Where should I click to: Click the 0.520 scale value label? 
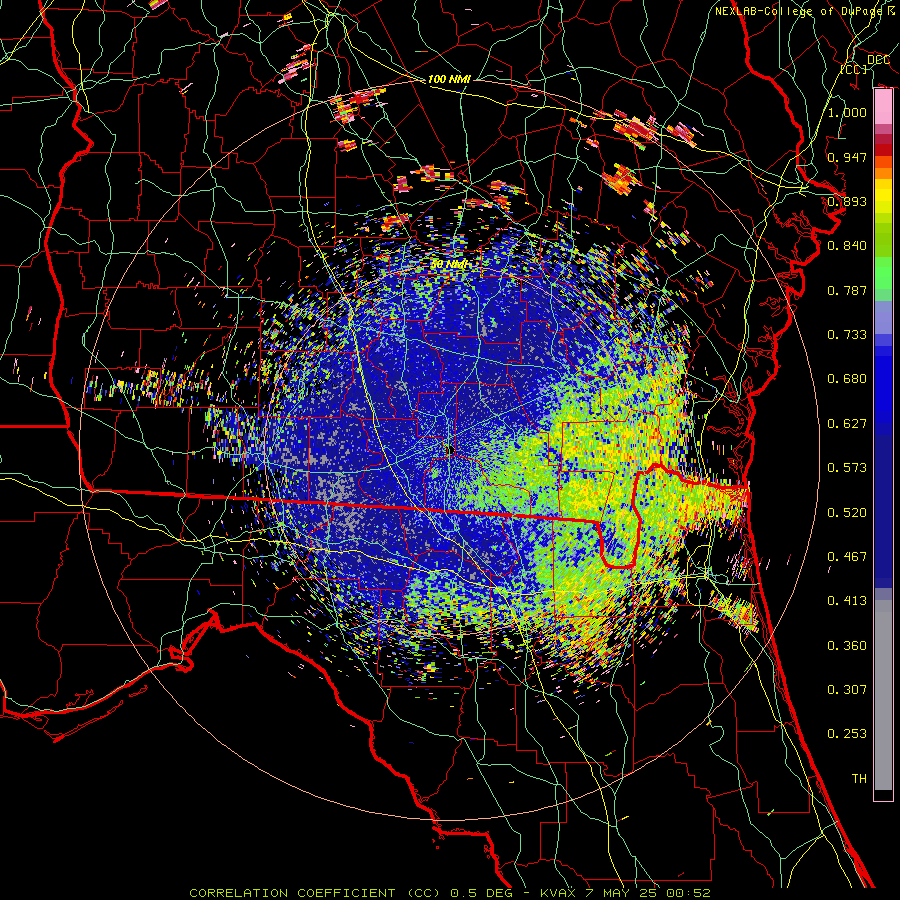click(847, 513)
